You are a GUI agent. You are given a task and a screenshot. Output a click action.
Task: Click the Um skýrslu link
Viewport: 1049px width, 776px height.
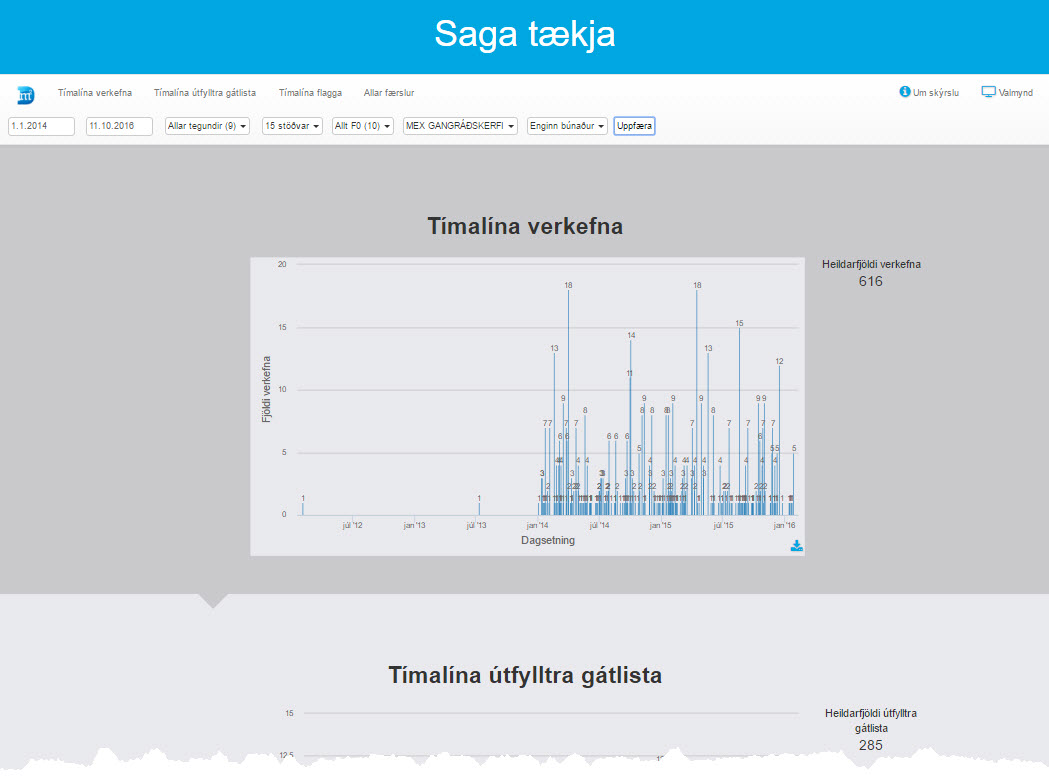[x=936, y=93]
